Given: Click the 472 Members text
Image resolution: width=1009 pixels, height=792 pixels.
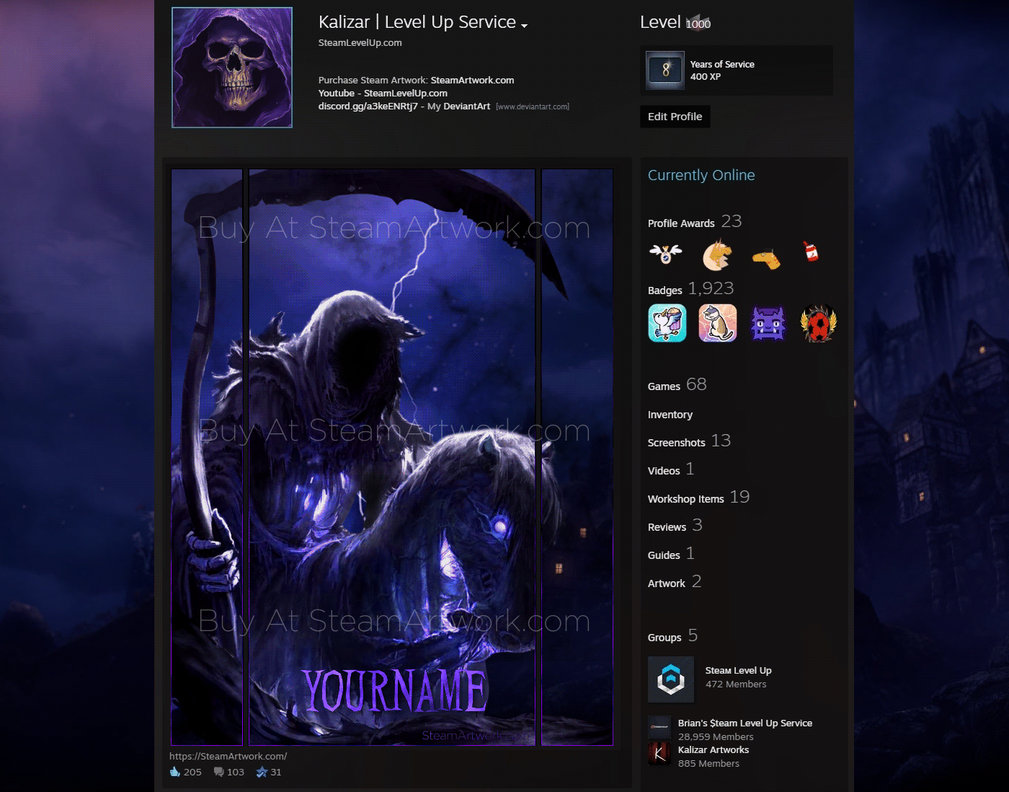Looking at the screenshot, I should [x=736, y=685].
